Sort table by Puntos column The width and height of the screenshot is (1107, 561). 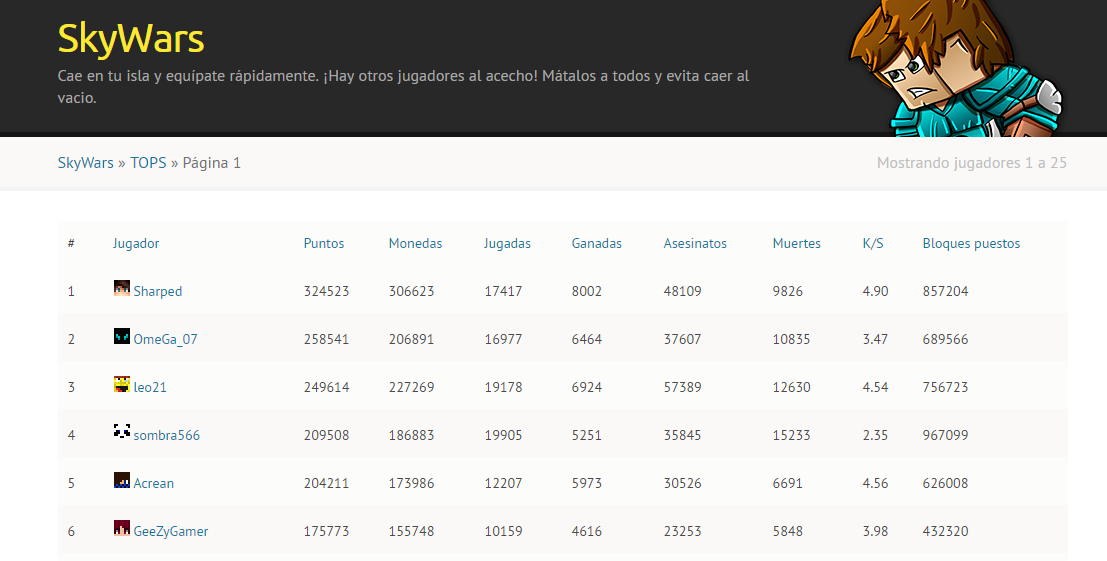(x=323, y=244)
